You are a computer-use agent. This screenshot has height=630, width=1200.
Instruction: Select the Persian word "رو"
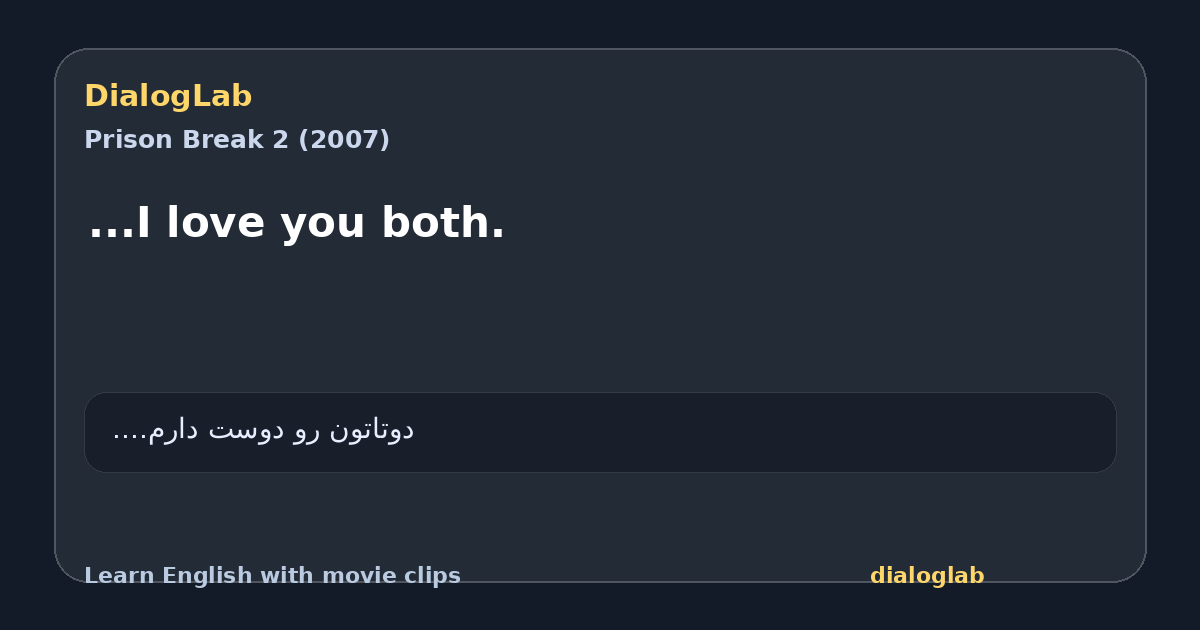pos(307,430)
